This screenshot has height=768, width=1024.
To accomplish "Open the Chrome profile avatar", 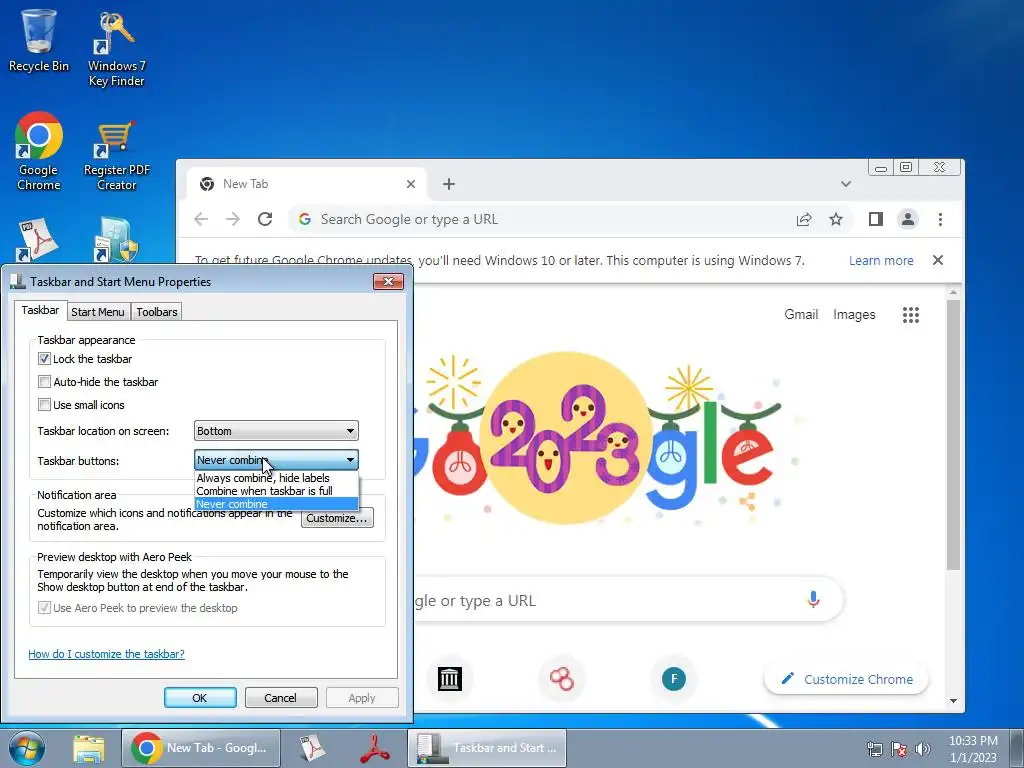I will (x=908, y=219).
